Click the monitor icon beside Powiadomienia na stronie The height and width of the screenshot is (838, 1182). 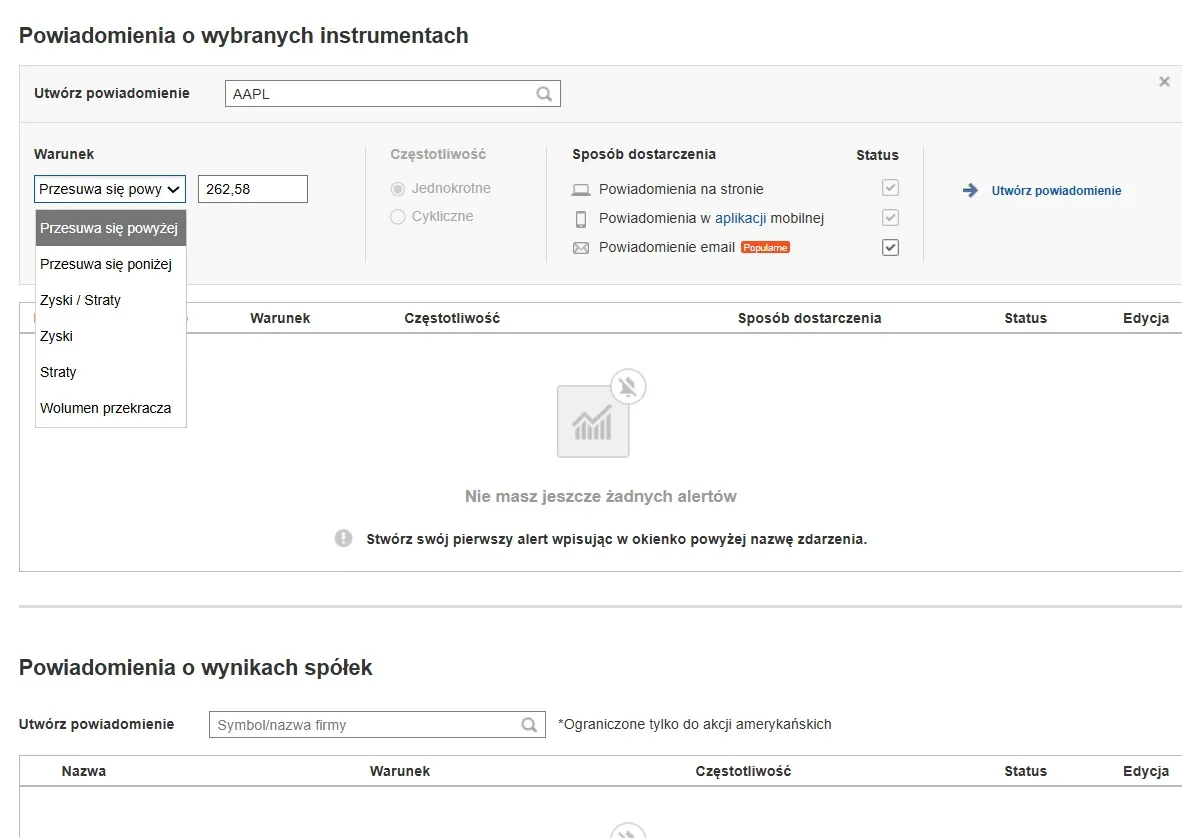point(581,188)
